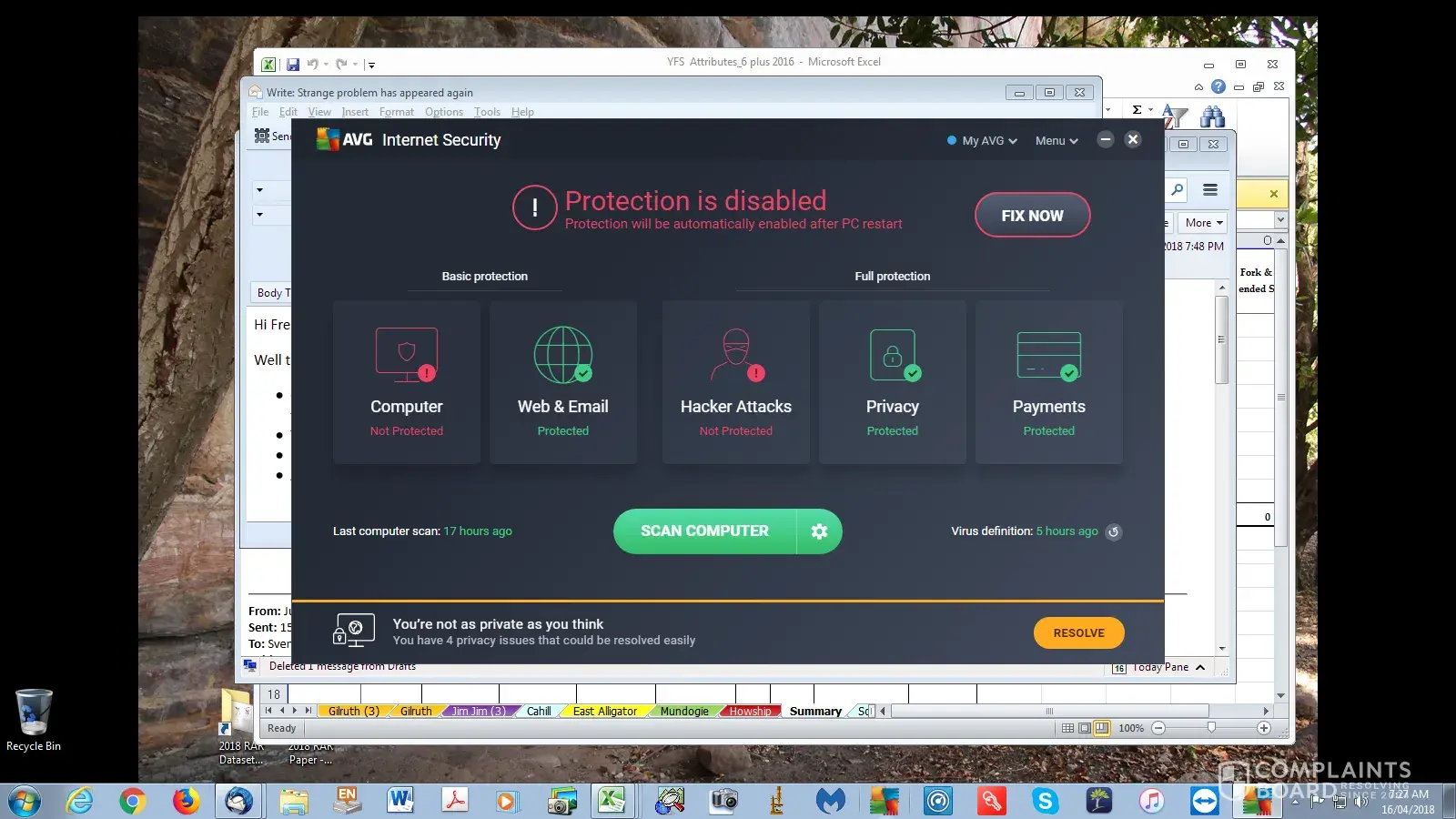The image size is (1456, 819).
Task: Click the RESOLVE privacy button
Action: click(x=1079, y=633)
